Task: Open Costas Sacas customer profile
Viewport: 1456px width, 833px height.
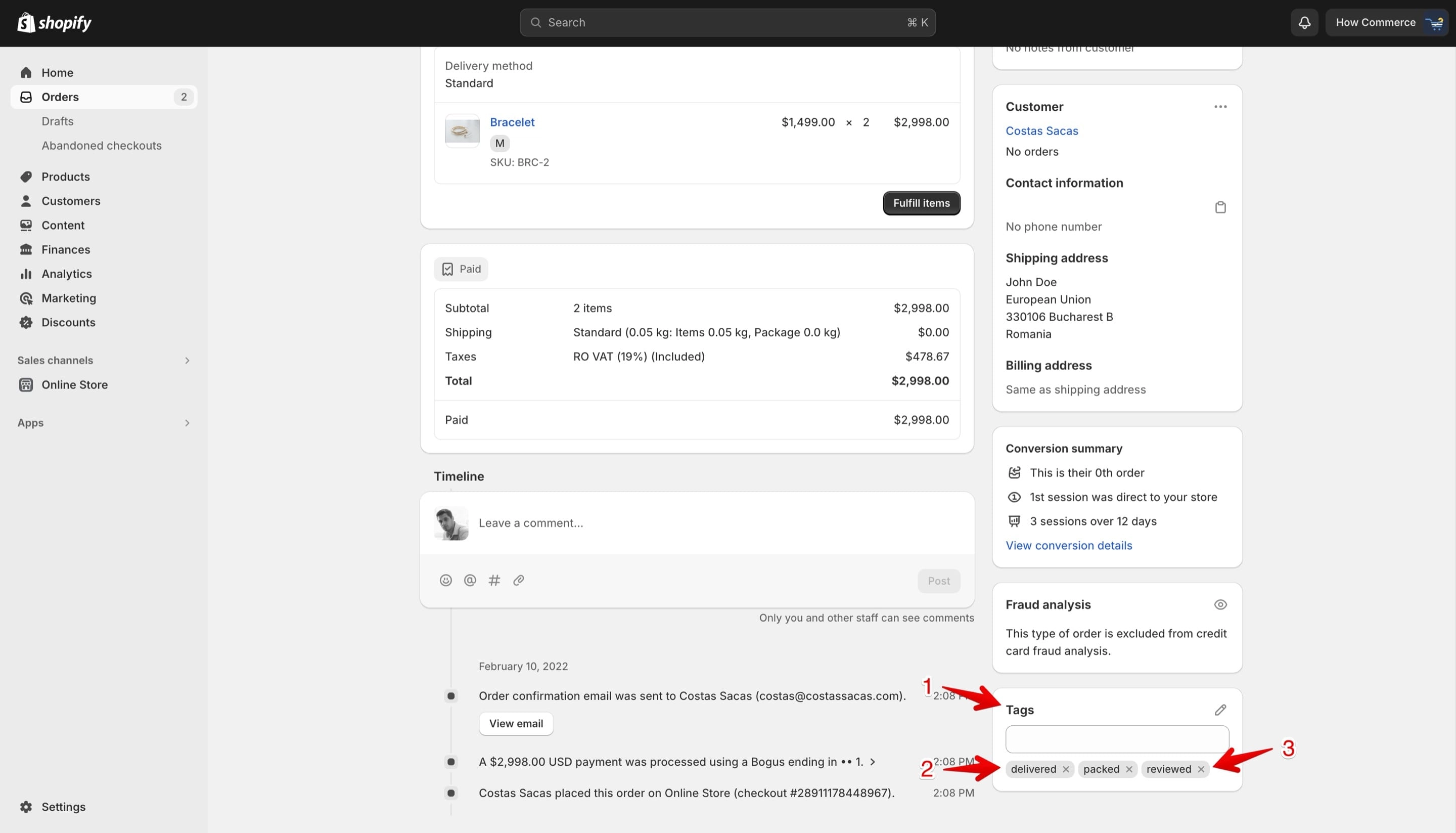Action: click(x=1041, y=131)
